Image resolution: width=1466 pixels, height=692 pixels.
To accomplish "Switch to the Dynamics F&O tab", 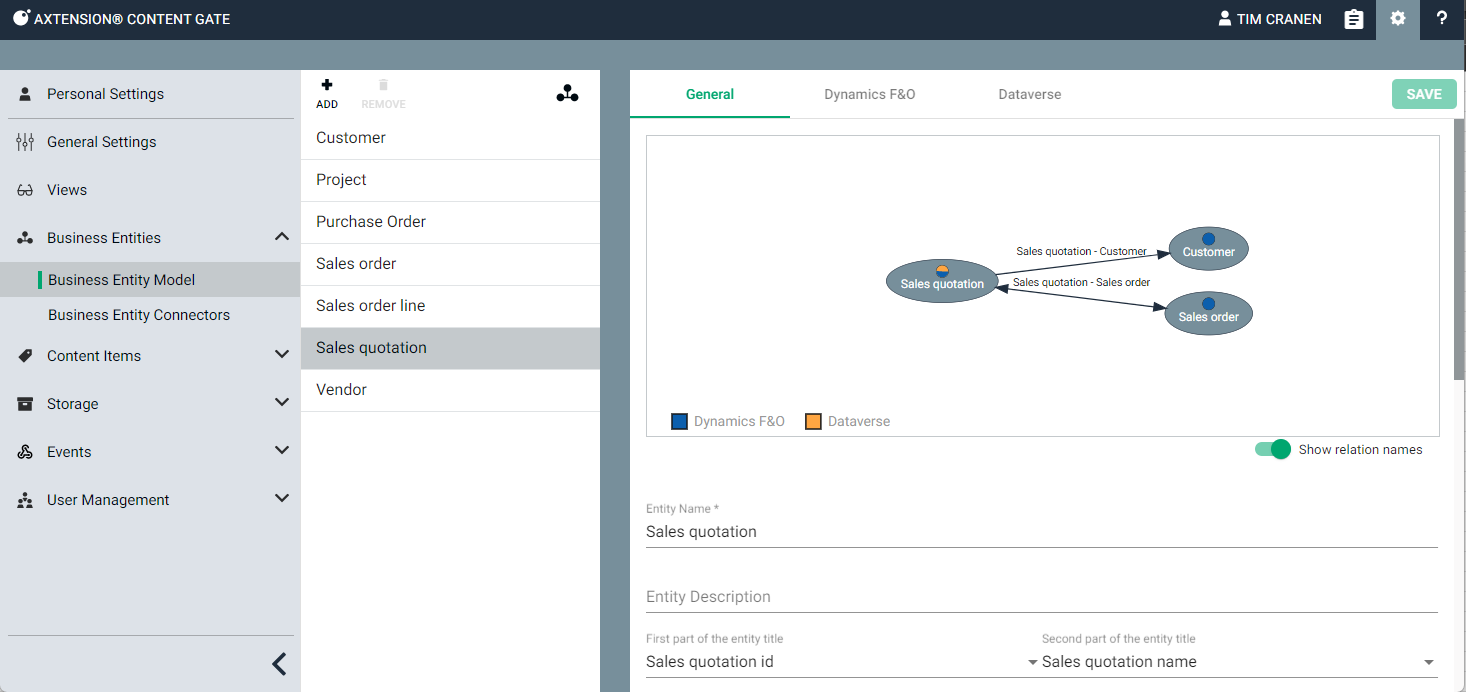I will pos(869,94).
